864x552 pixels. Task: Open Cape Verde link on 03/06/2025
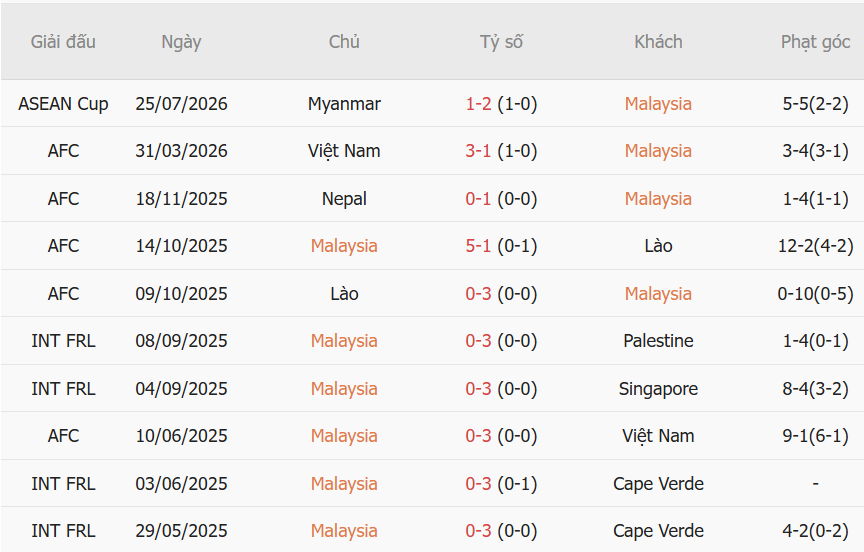pyautogui.click(x=658, y=484)
